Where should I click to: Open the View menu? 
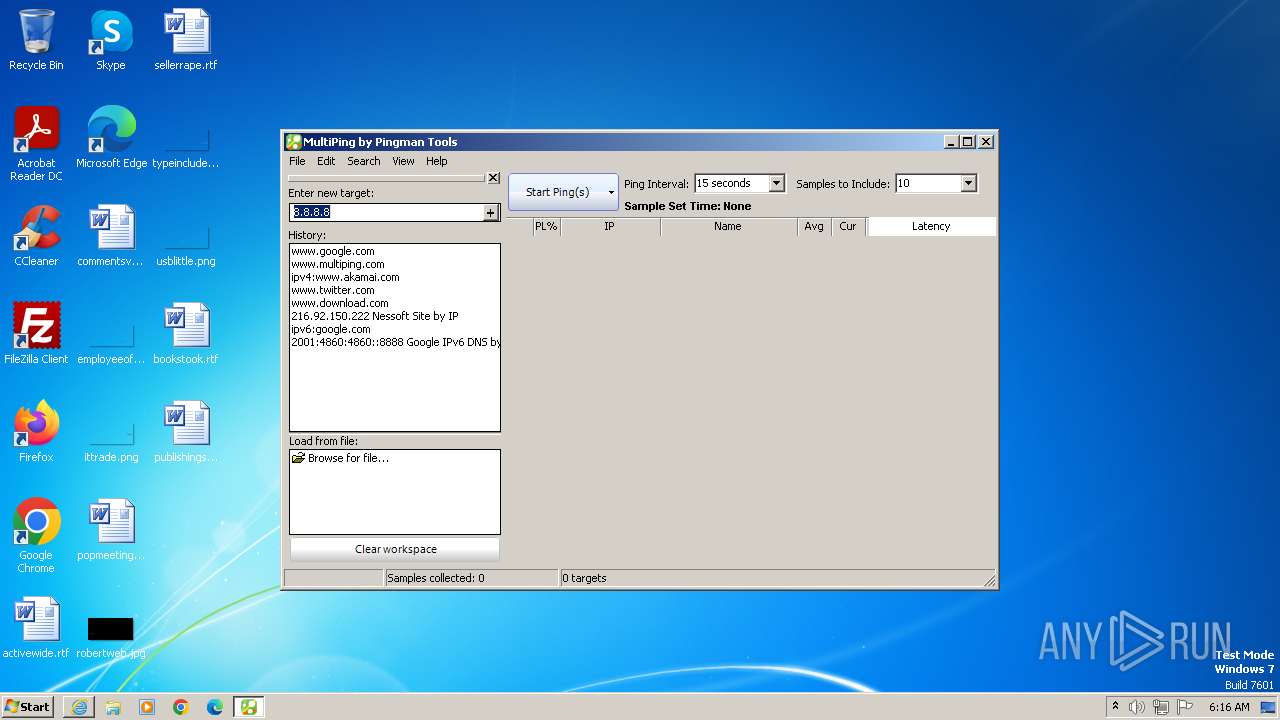403,161
